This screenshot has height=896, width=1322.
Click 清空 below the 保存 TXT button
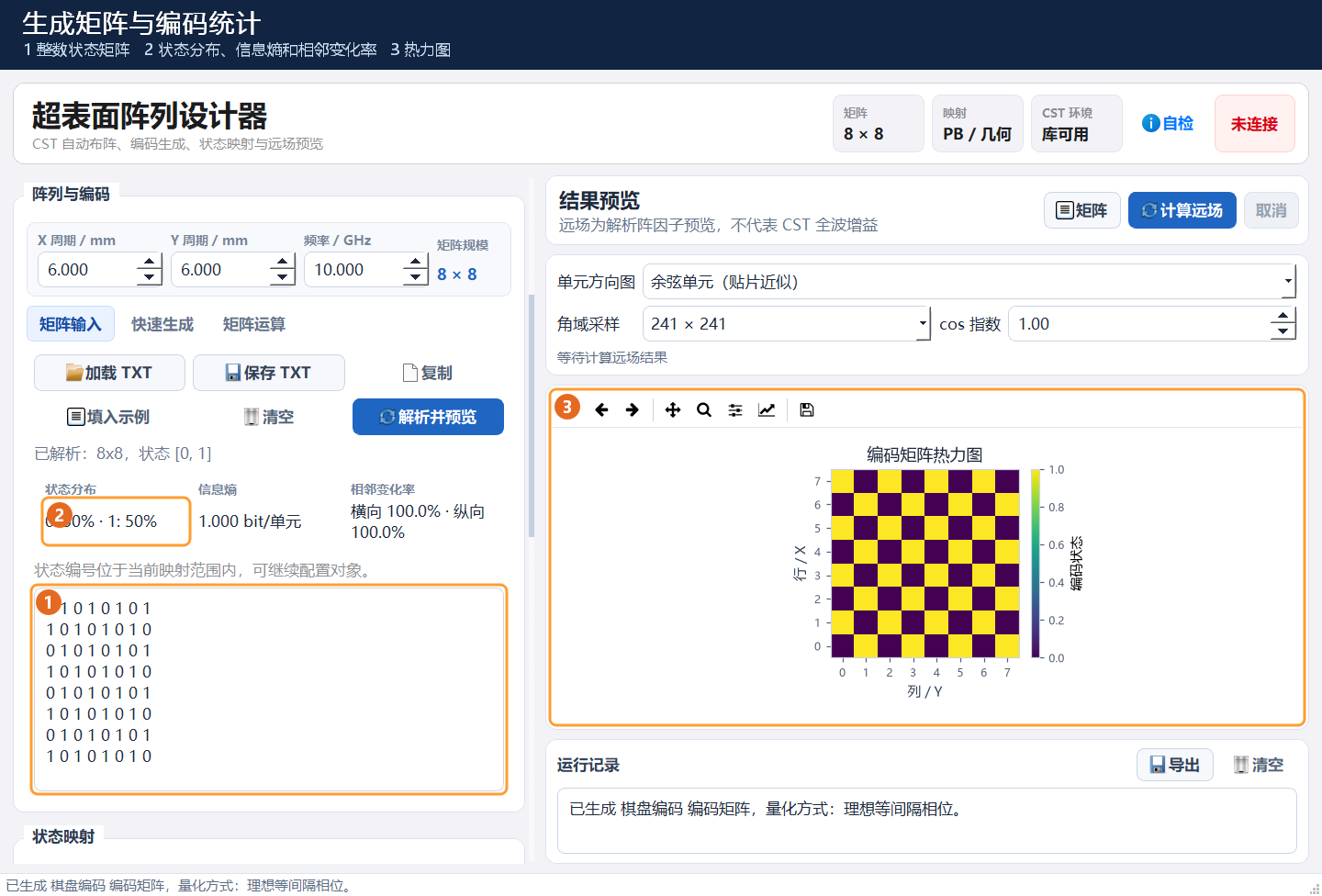tap(269, 417)
